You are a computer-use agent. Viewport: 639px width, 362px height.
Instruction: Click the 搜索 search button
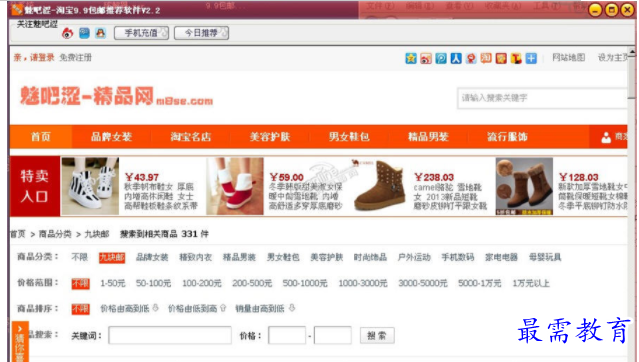pos(377,336)
